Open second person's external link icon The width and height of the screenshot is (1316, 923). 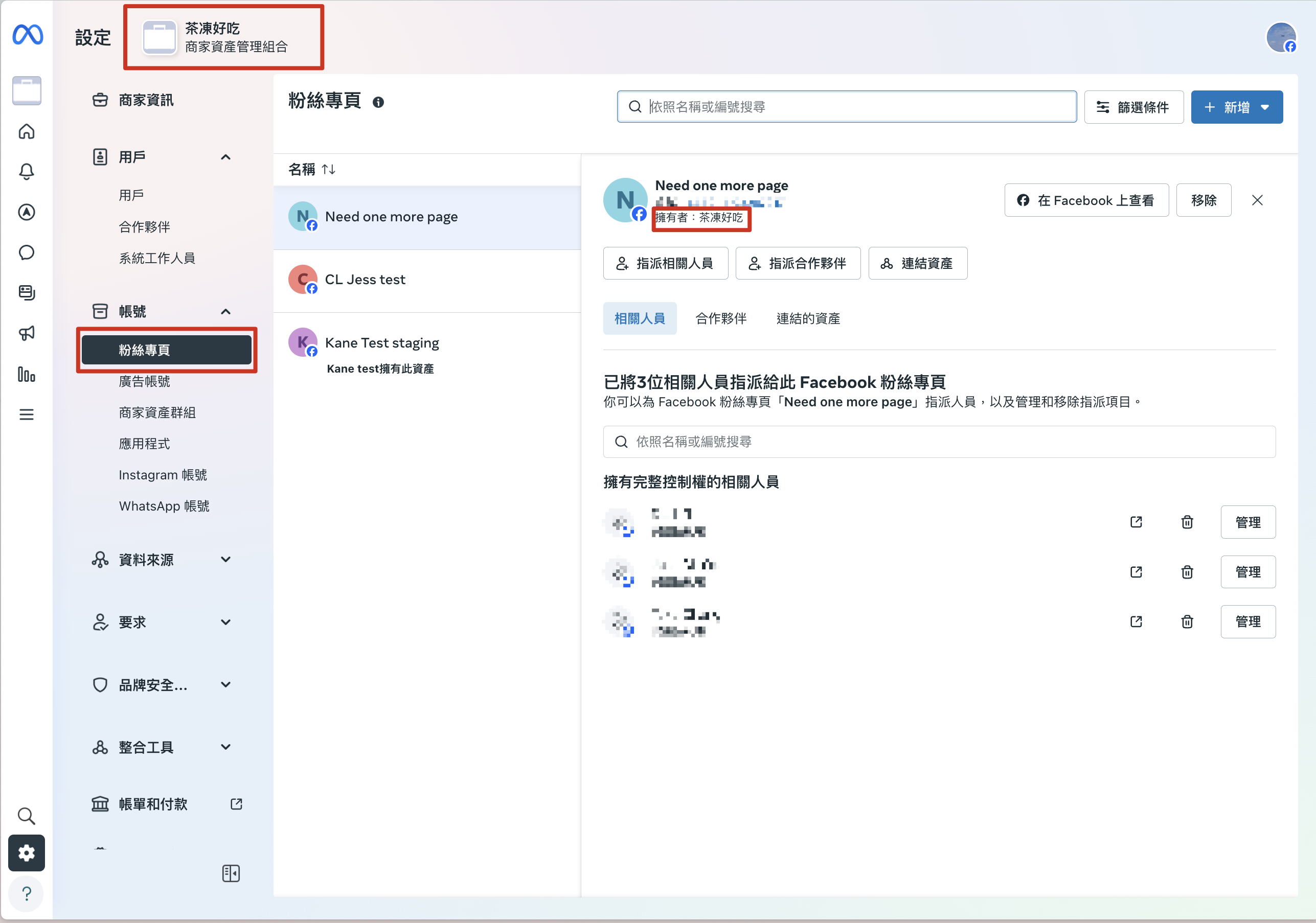[x=1136, y=572]
